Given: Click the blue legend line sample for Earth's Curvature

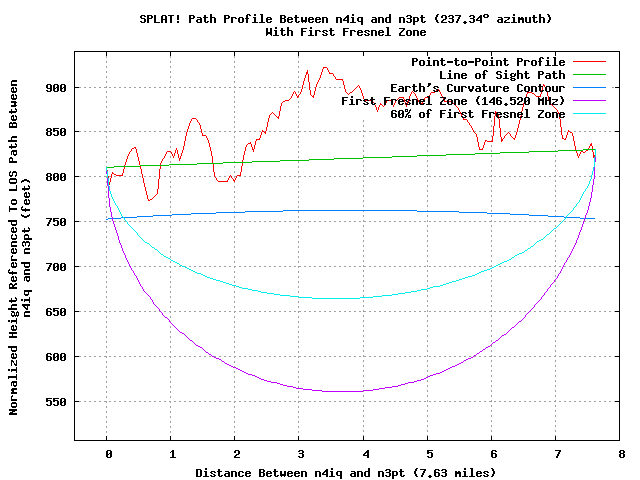Looking at the screenshot, I should coord(589,87).
